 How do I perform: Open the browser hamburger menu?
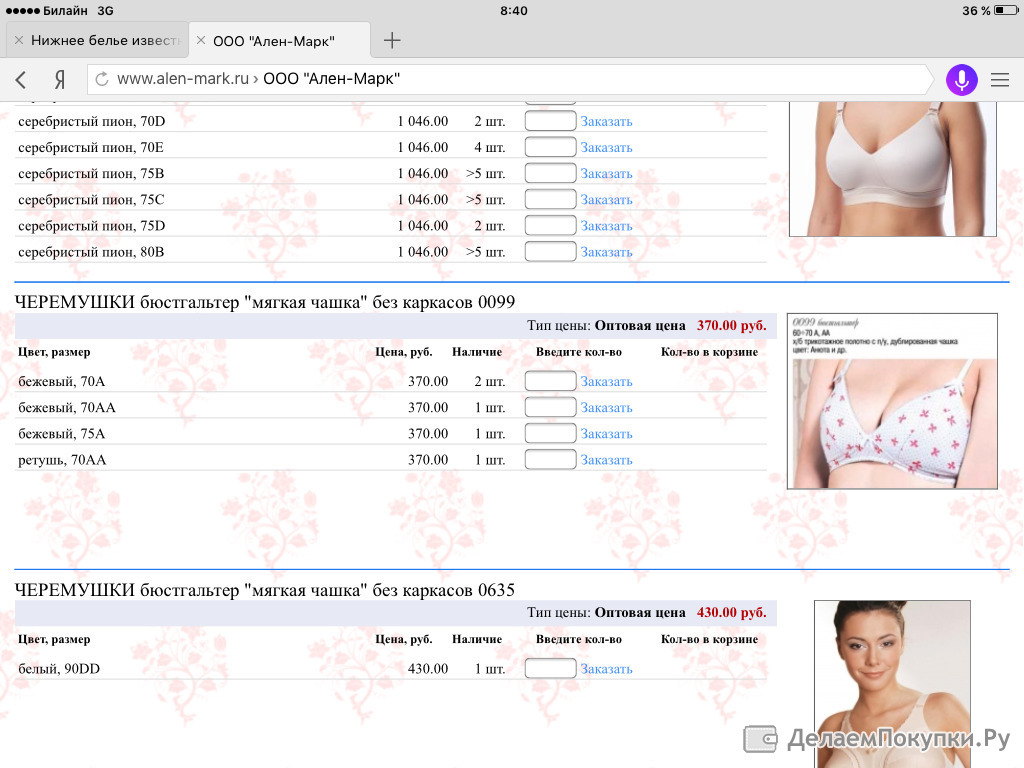point(1000,80)
